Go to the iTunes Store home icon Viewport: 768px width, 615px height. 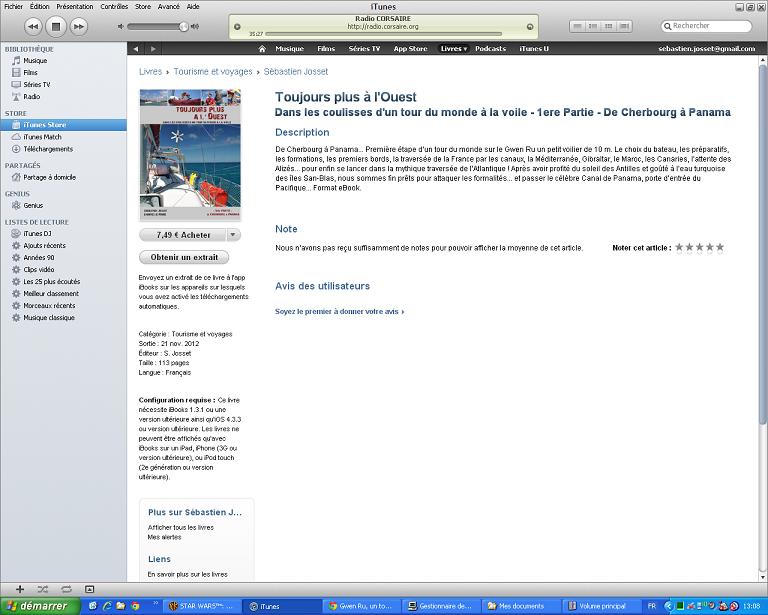coord(262,48)
